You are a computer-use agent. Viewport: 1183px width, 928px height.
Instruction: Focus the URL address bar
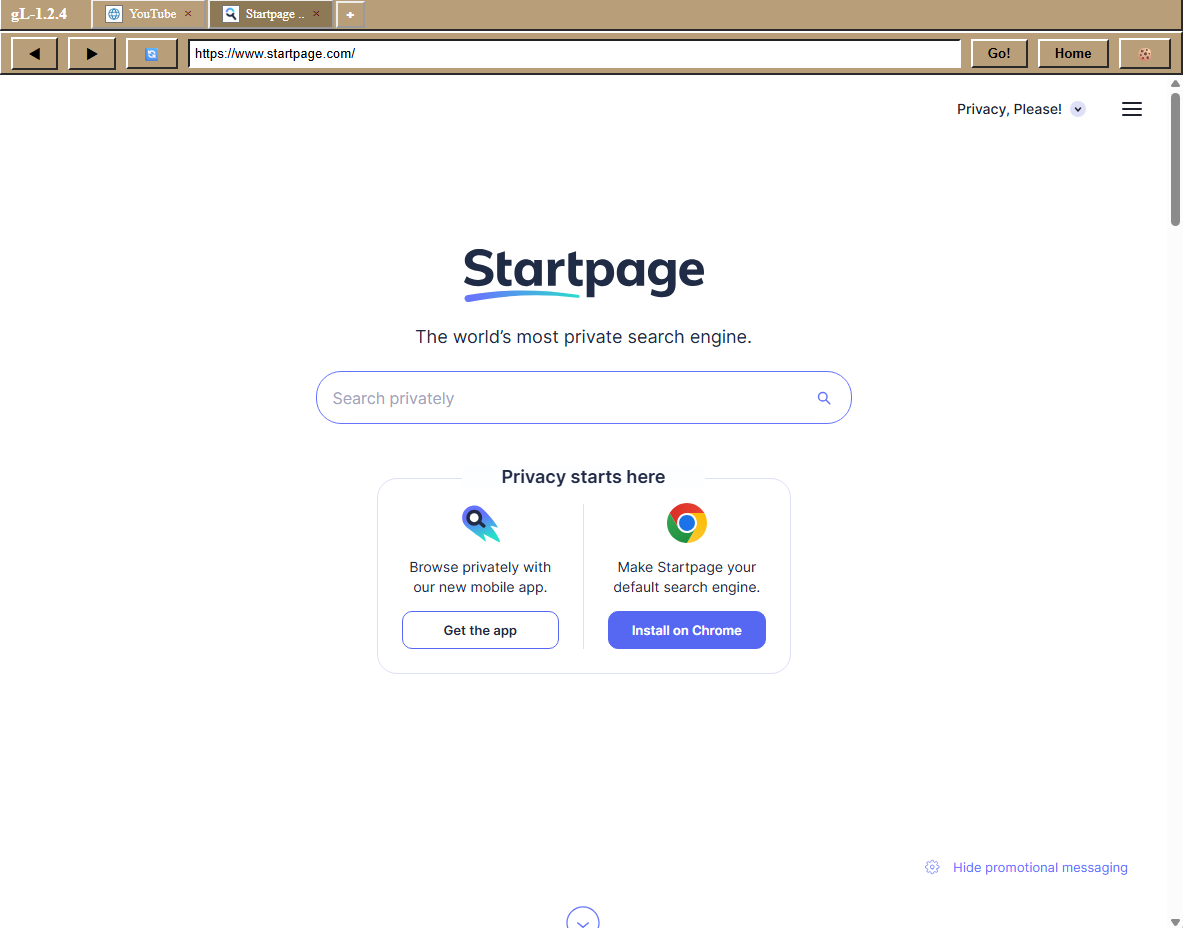[x=574, y=54]
